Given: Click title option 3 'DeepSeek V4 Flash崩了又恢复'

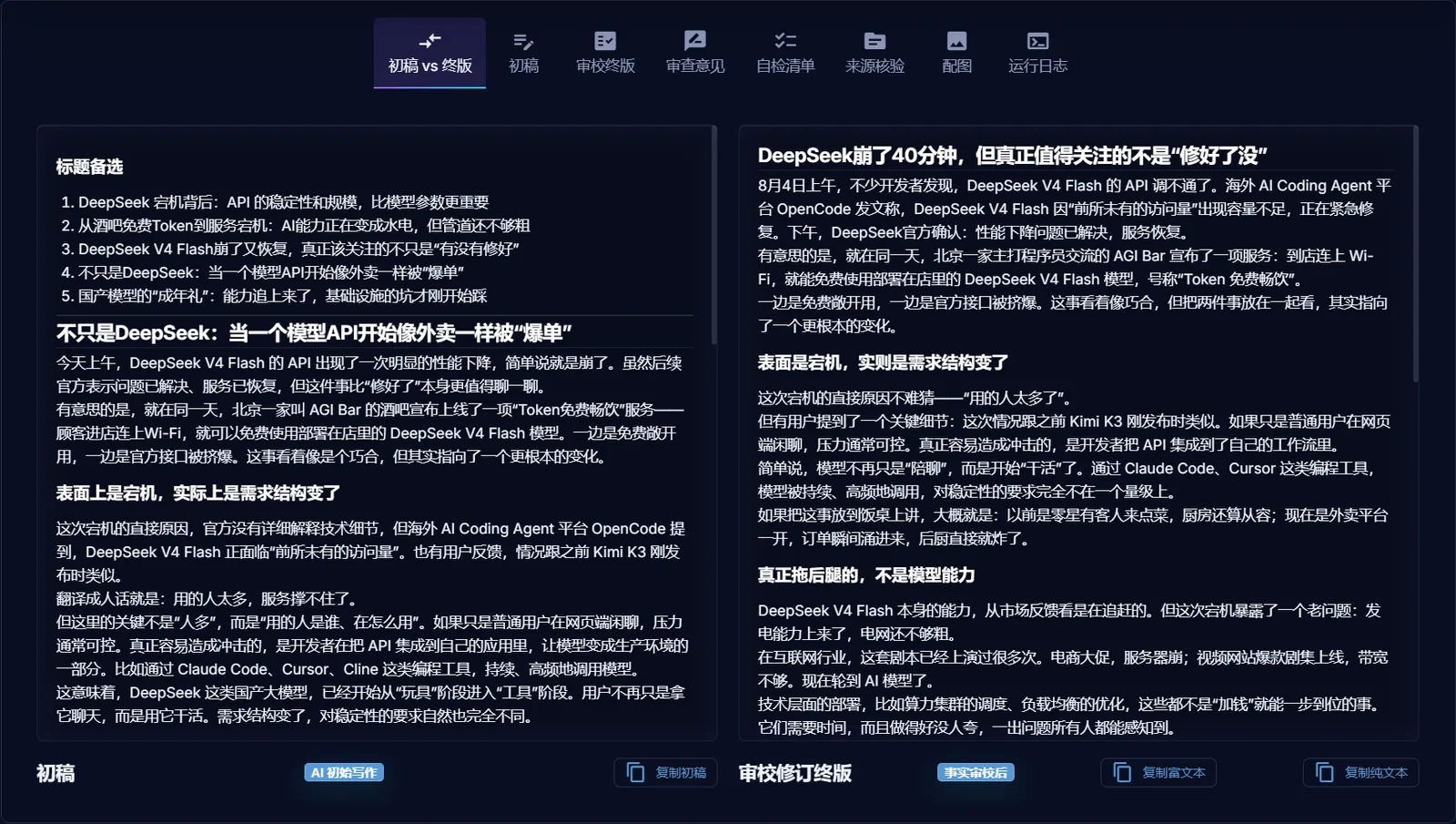Looking at the screenshot, I should [x=298, y=249].
